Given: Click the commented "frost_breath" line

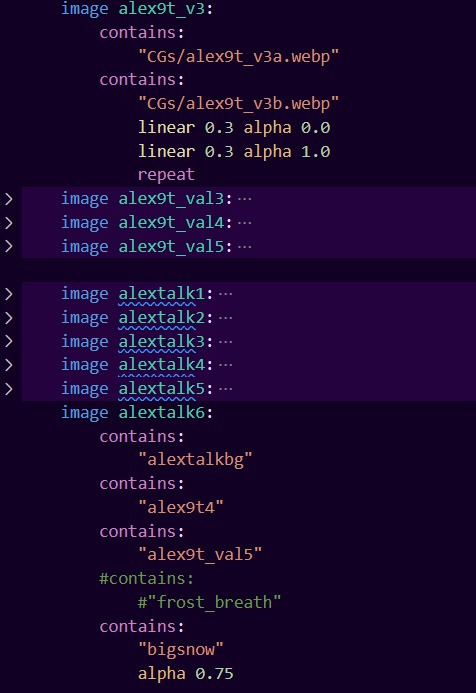Looking at the screenshot, I should tap(209, 602).
